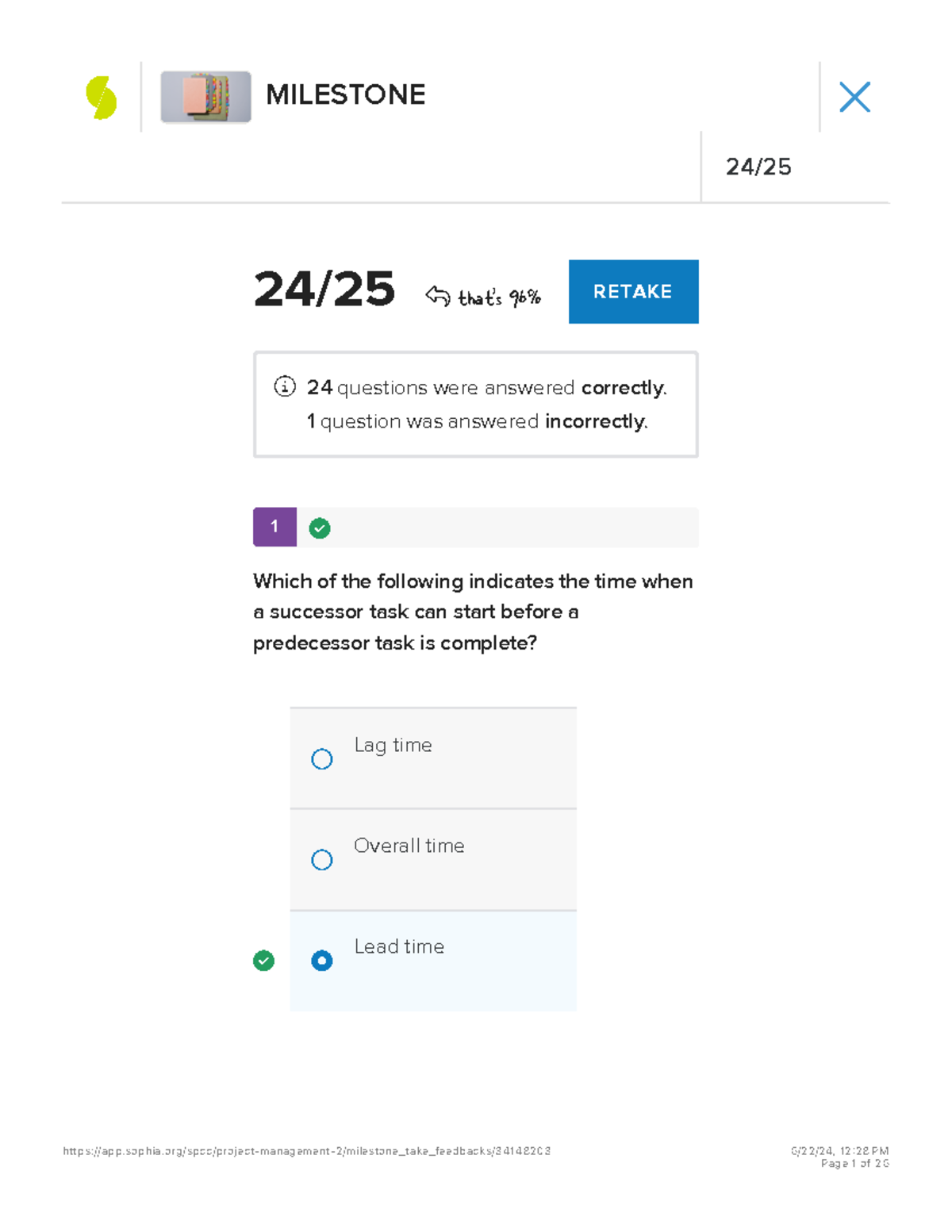Click the info icon beside the results summary
Screen dimensions: 952x1232
283,388
